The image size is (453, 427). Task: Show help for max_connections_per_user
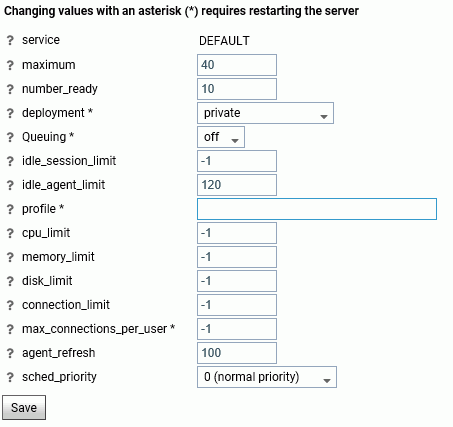10,329
